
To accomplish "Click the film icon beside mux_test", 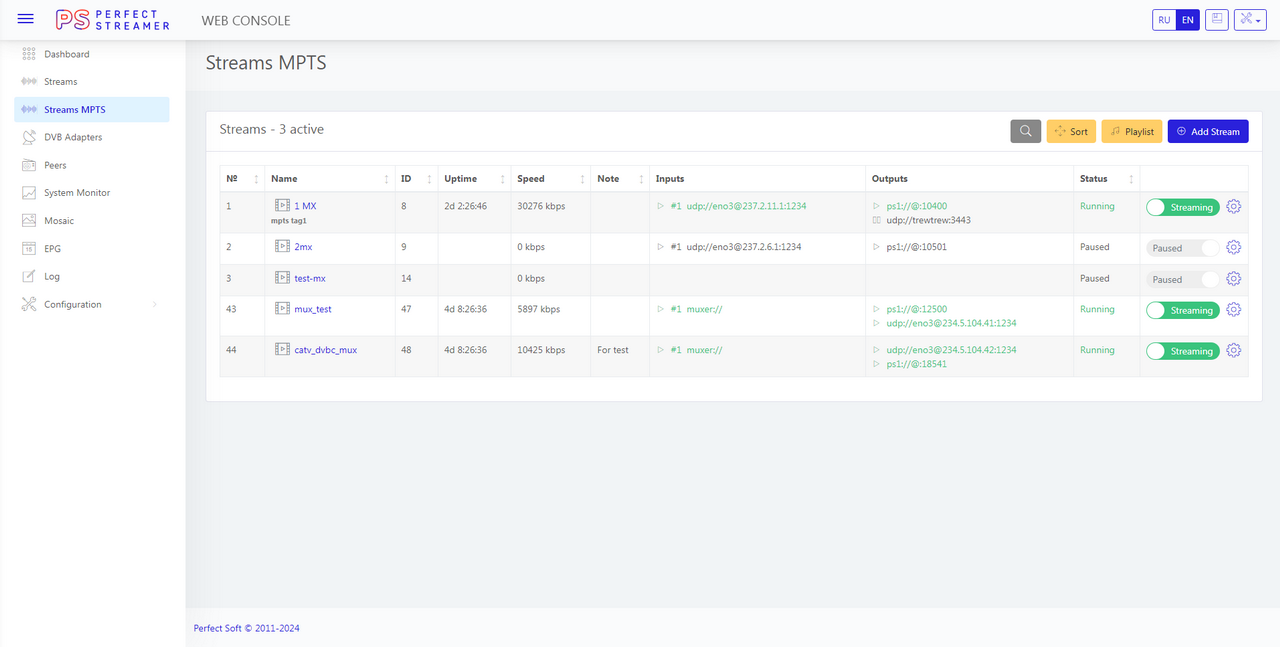I will [x=282, y=309].
